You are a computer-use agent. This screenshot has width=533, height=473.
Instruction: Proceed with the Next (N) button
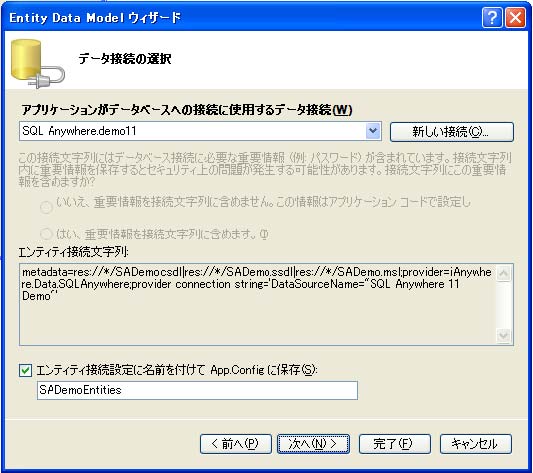pyautogui.click(x=313, y=444)
